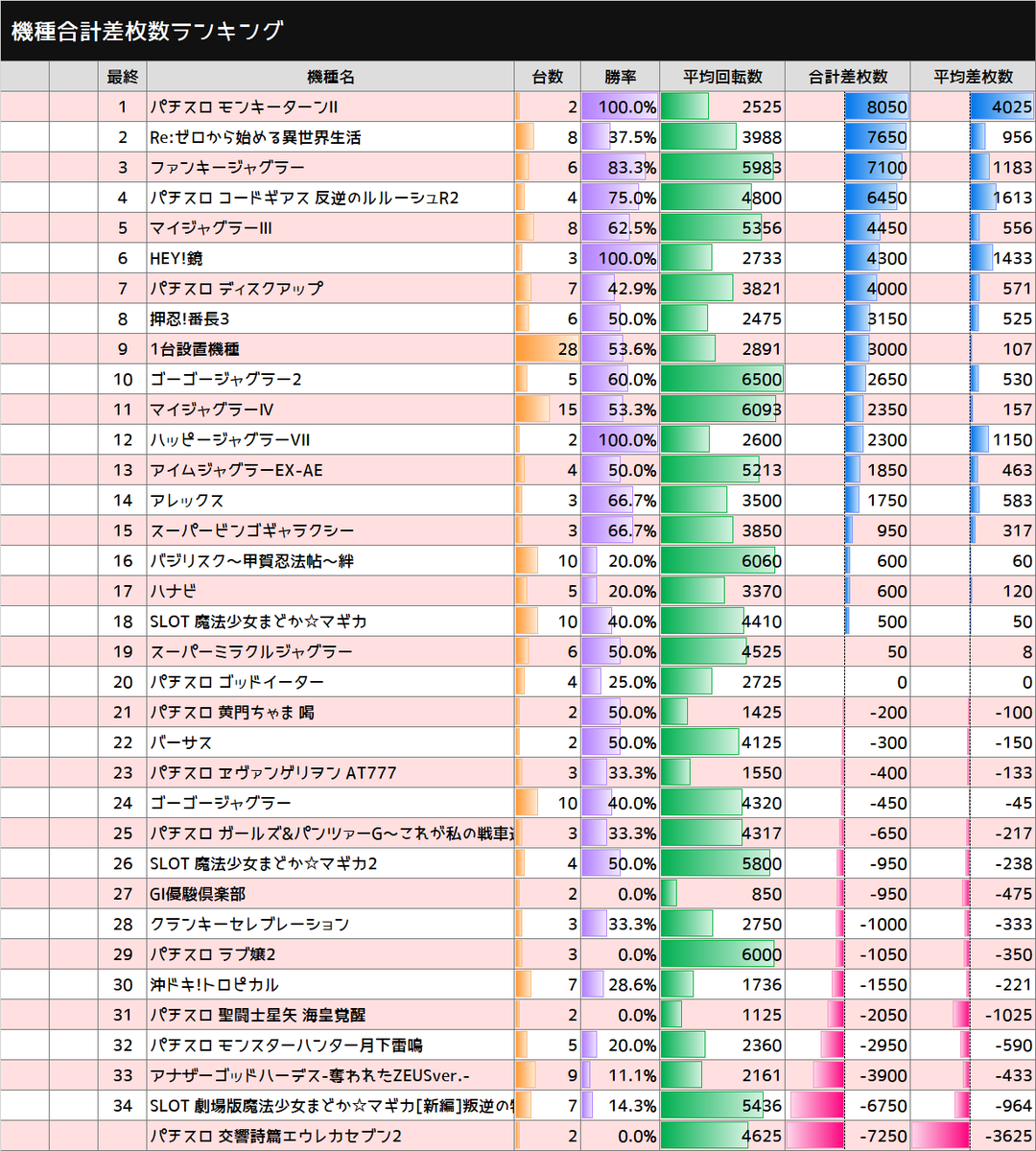Select ゴーゴージャグラー row 24 name
The width and height of the screenshot is (1036, 1151).
[221, 803]
